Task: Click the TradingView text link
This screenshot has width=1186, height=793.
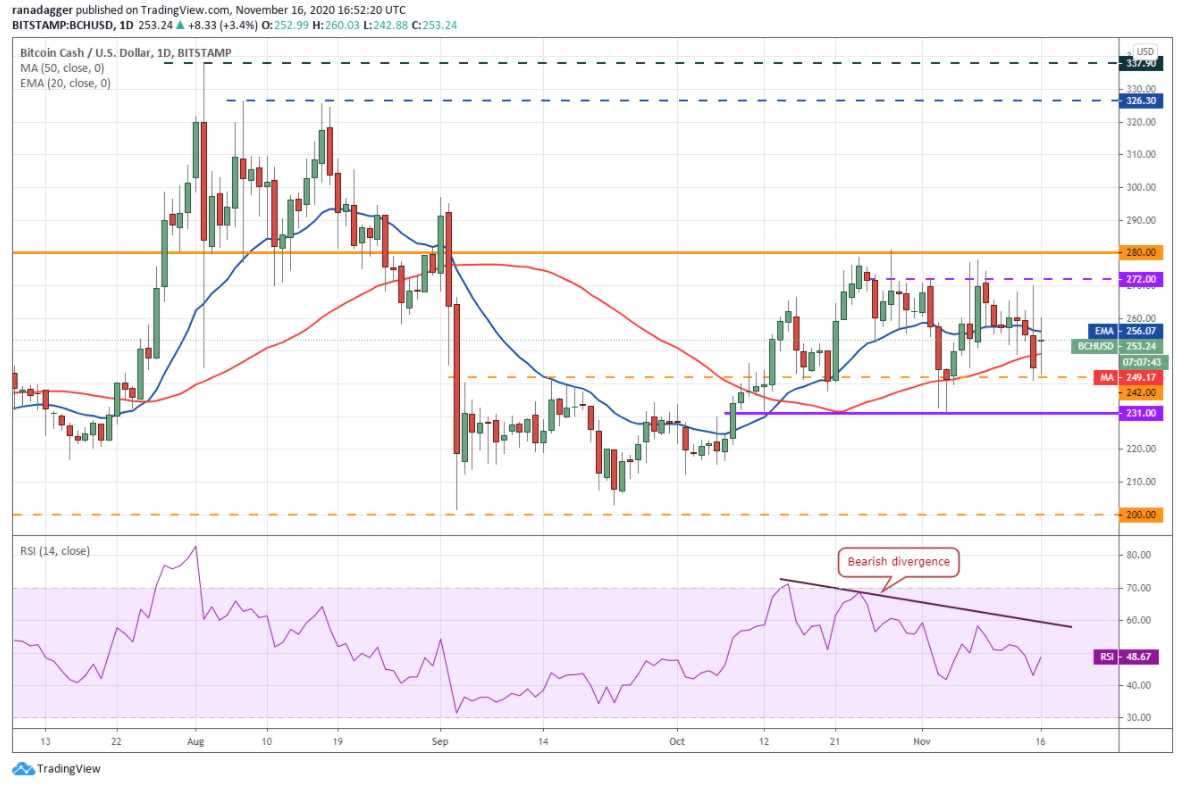Action: pos(69,769)
